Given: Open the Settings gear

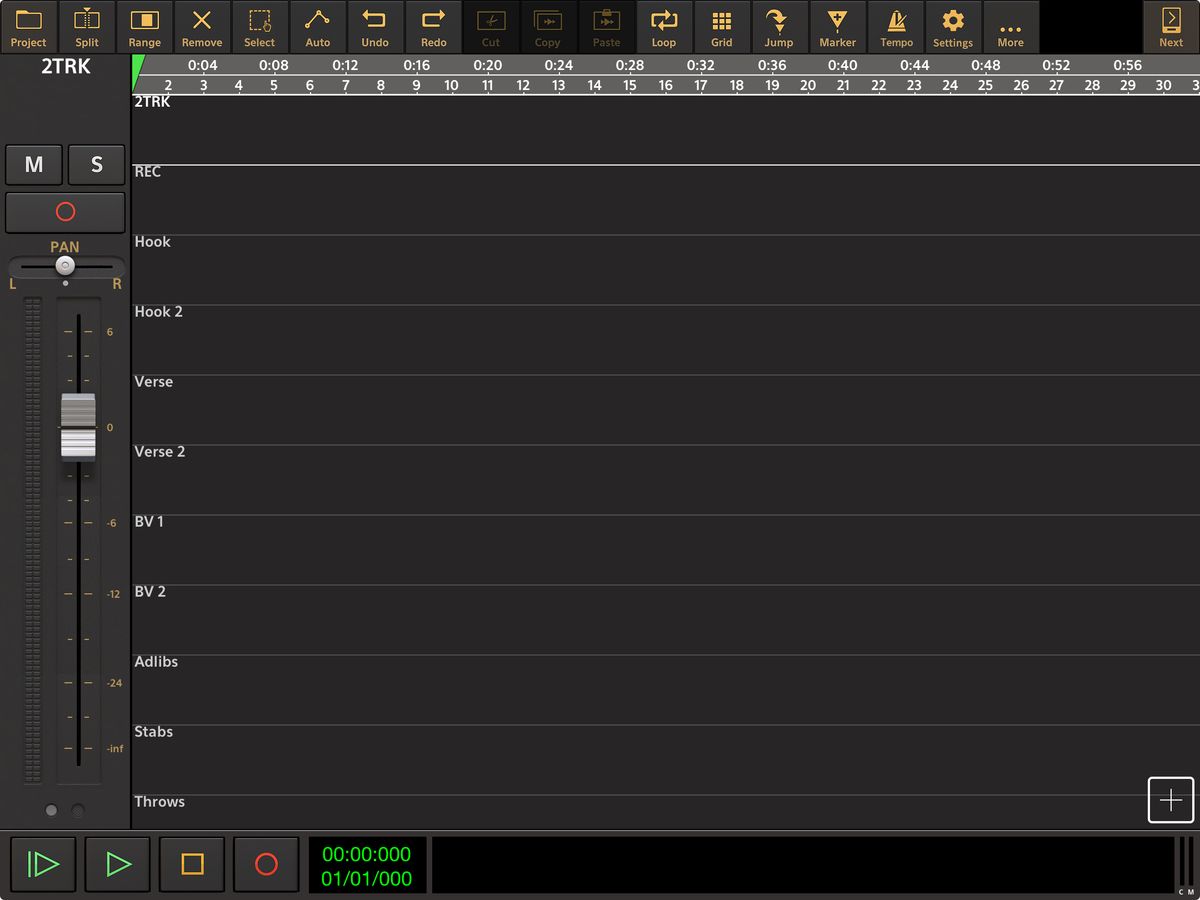Looking at the screenshot, I should 953,27.
